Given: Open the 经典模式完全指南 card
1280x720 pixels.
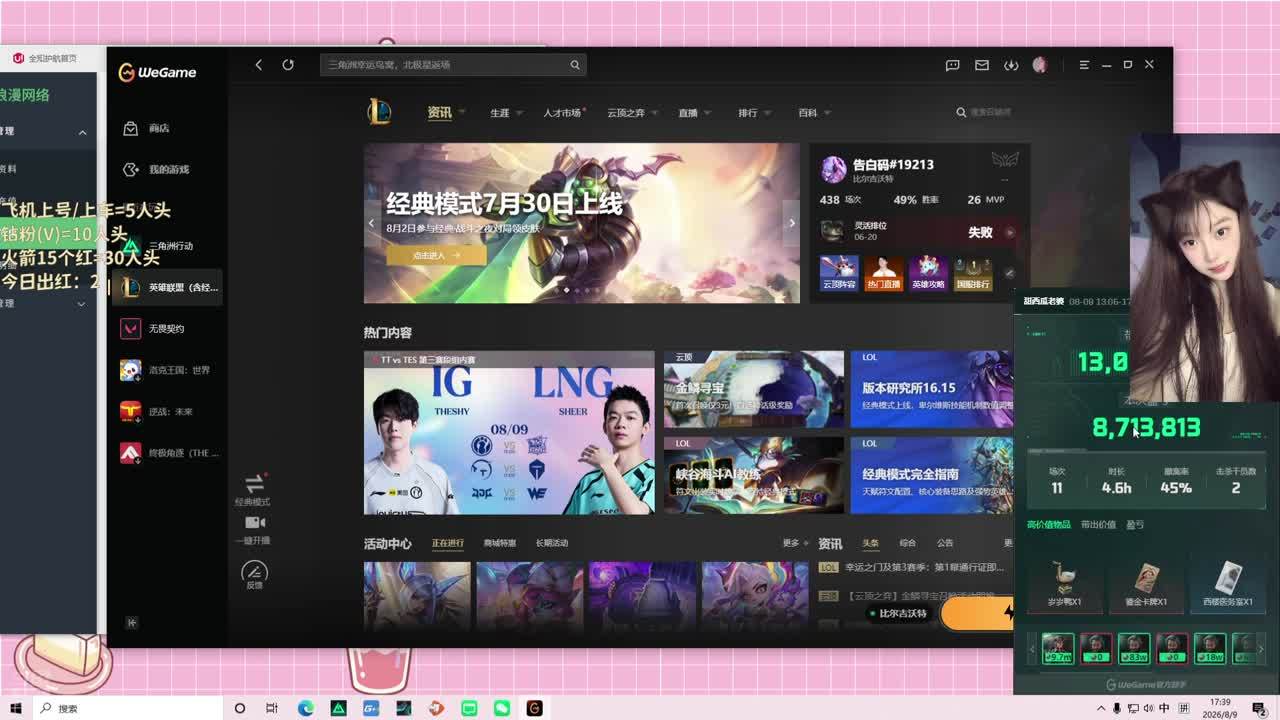Looking at the screenshot, I should pos(932,475).
